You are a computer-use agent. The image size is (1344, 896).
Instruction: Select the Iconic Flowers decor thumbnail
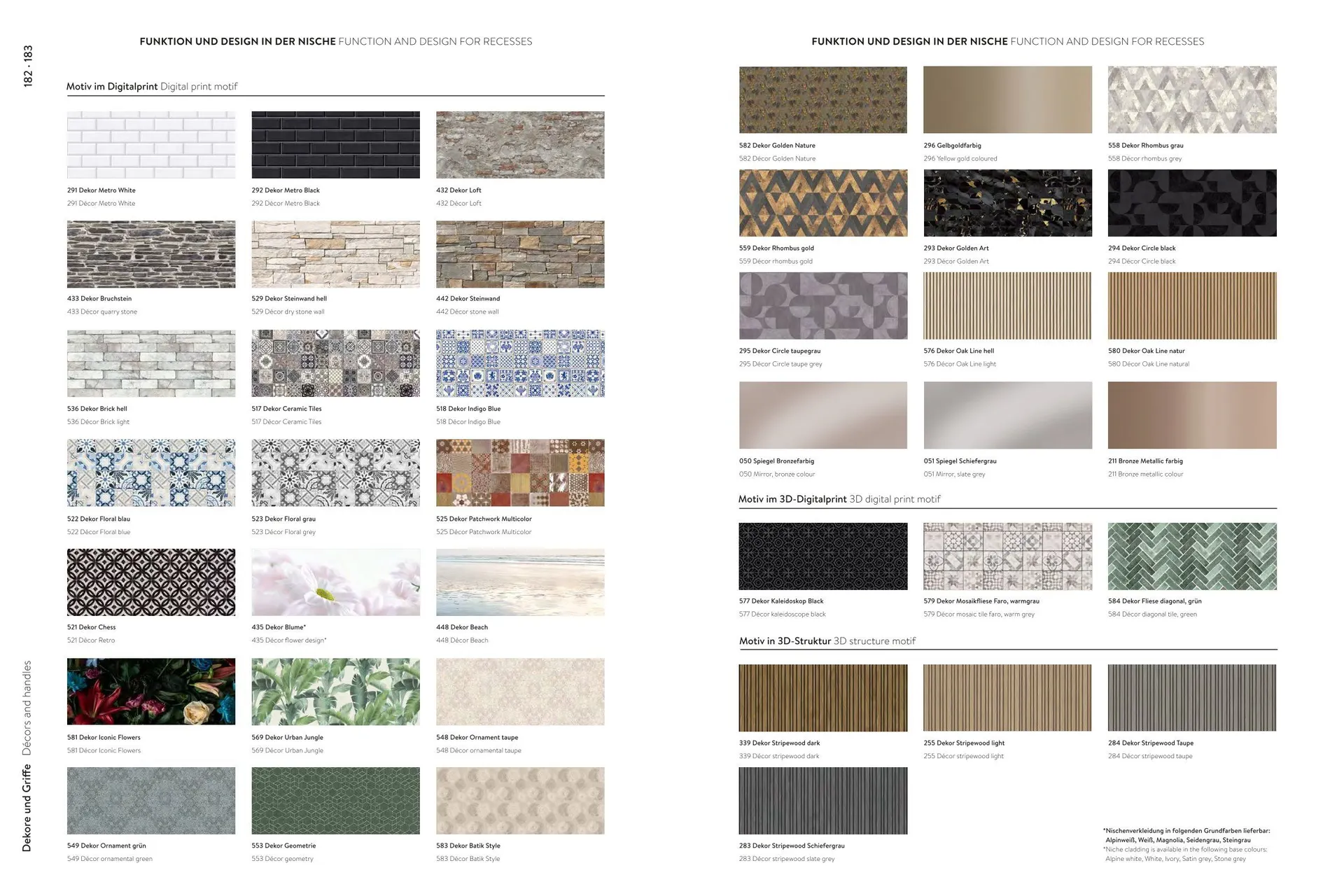pyautogui.click(x=151, y=692)
